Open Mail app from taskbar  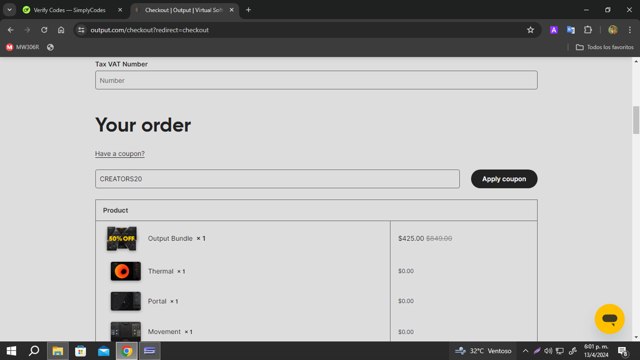[x=104, y=351]
